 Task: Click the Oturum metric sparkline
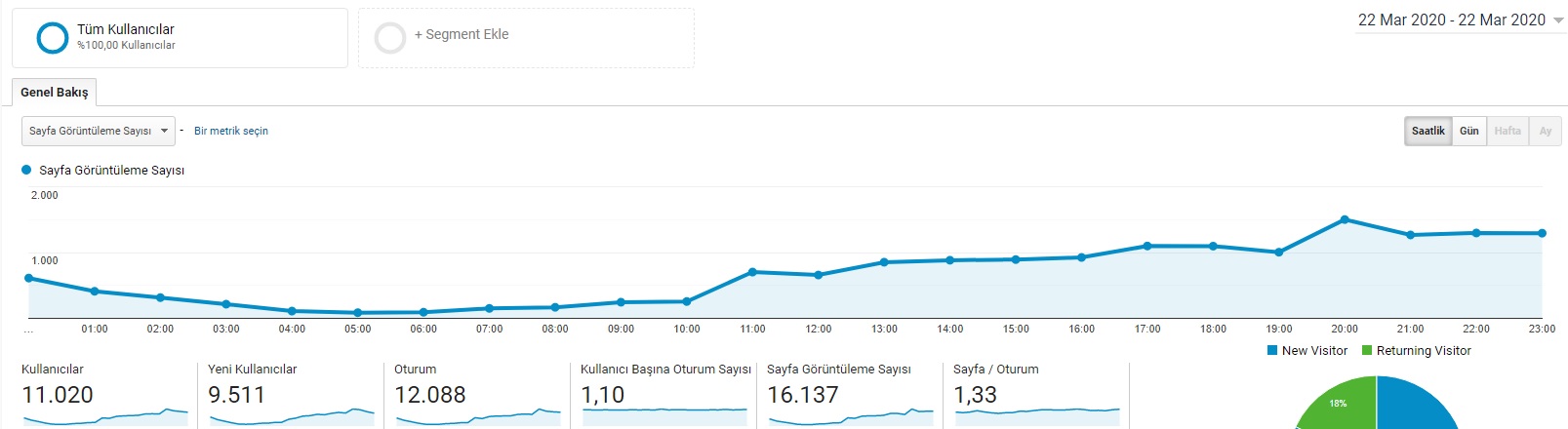tap(477, 417)
